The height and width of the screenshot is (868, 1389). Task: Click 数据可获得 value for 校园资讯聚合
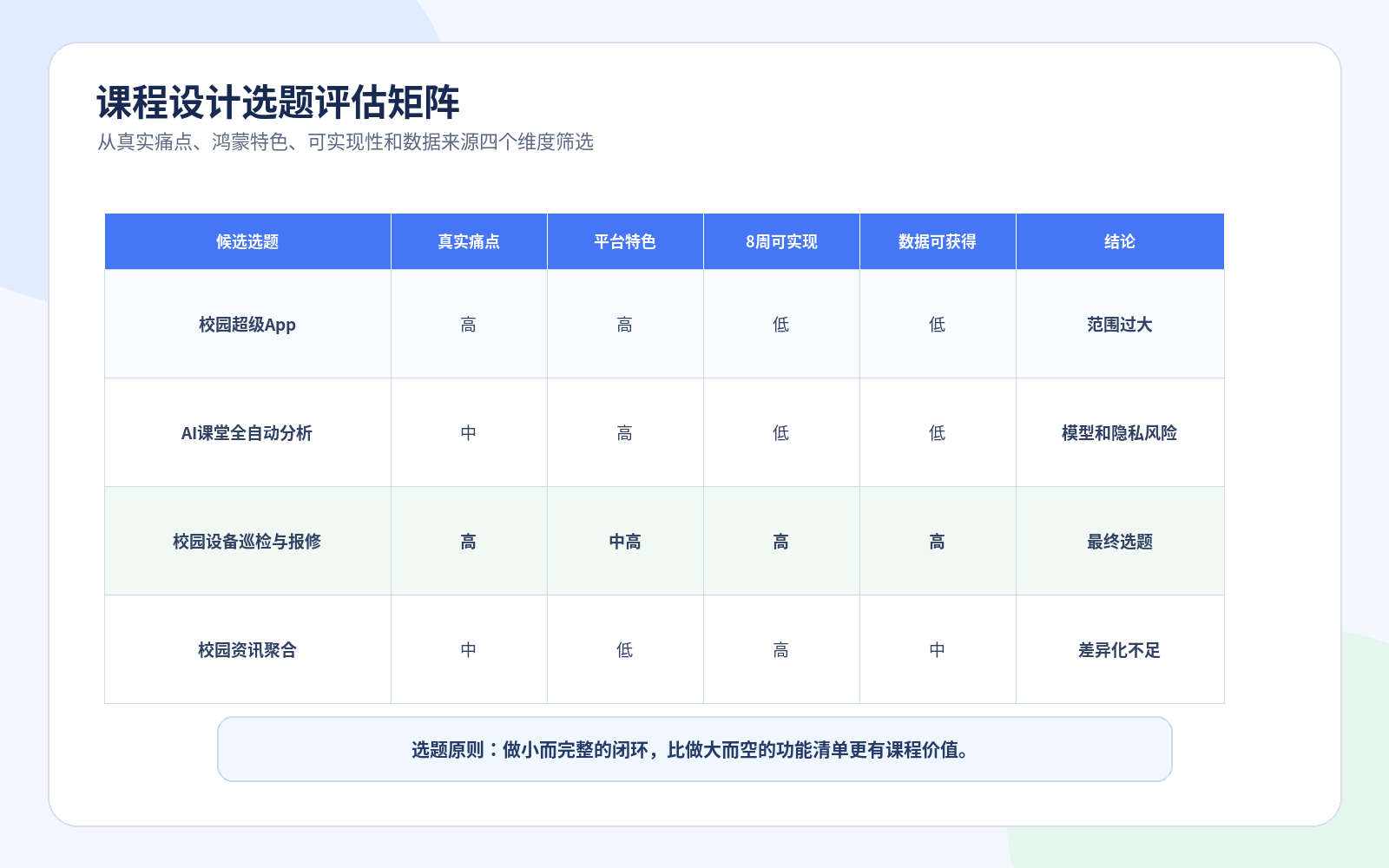tap(938, 650)
